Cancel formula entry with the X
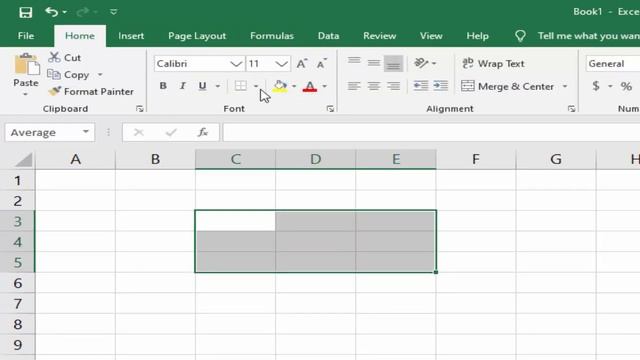The image size is (640, 360). [x=139, y=132]
